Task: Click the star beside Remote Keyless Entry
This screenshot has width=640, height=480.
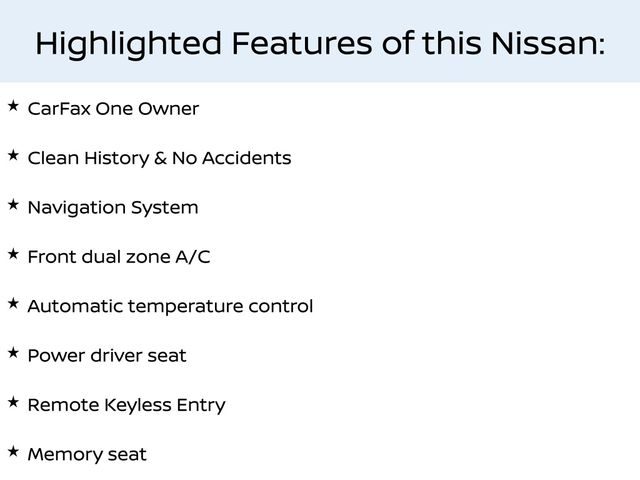Action: tap(13, 402)
